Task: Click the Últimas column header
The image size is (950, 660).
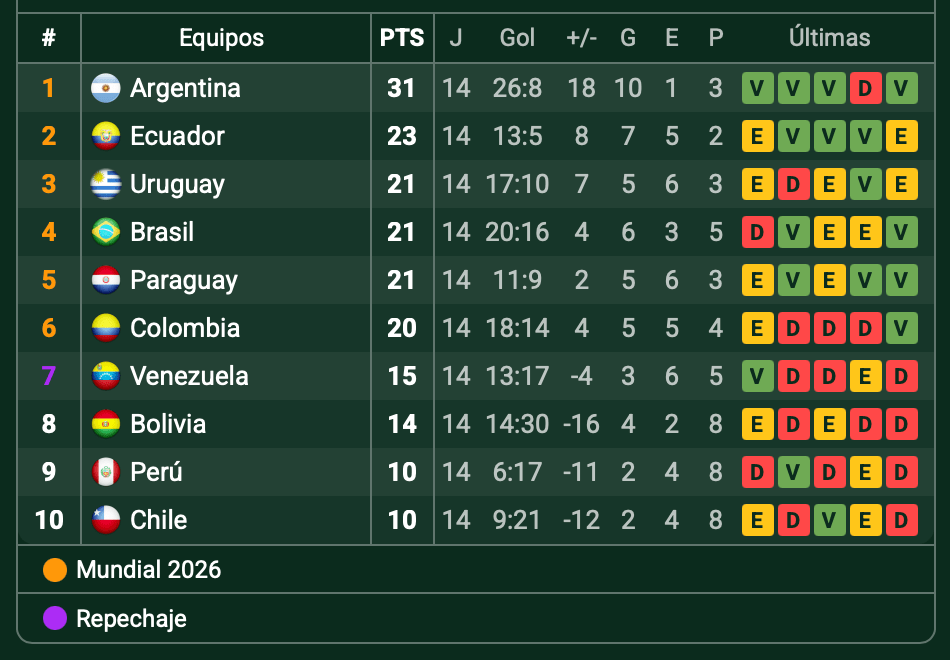Action: pos(829,38)
